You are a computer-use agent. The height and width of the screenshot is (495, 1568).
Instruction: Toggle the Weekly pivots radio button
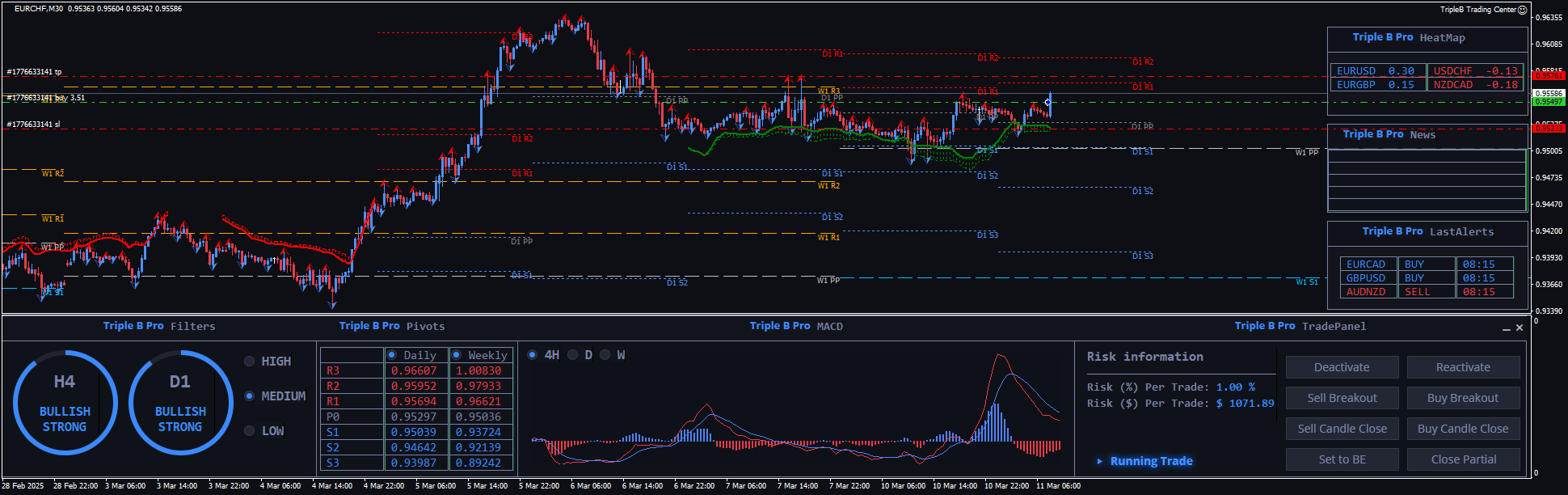(457, 355)
